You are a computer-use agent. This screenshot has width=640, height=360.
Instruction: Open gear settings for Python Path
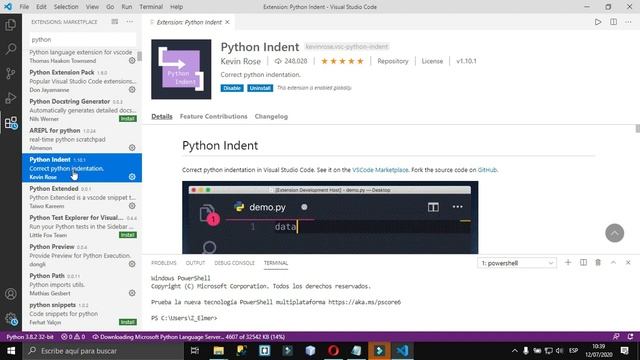point(132,293)
